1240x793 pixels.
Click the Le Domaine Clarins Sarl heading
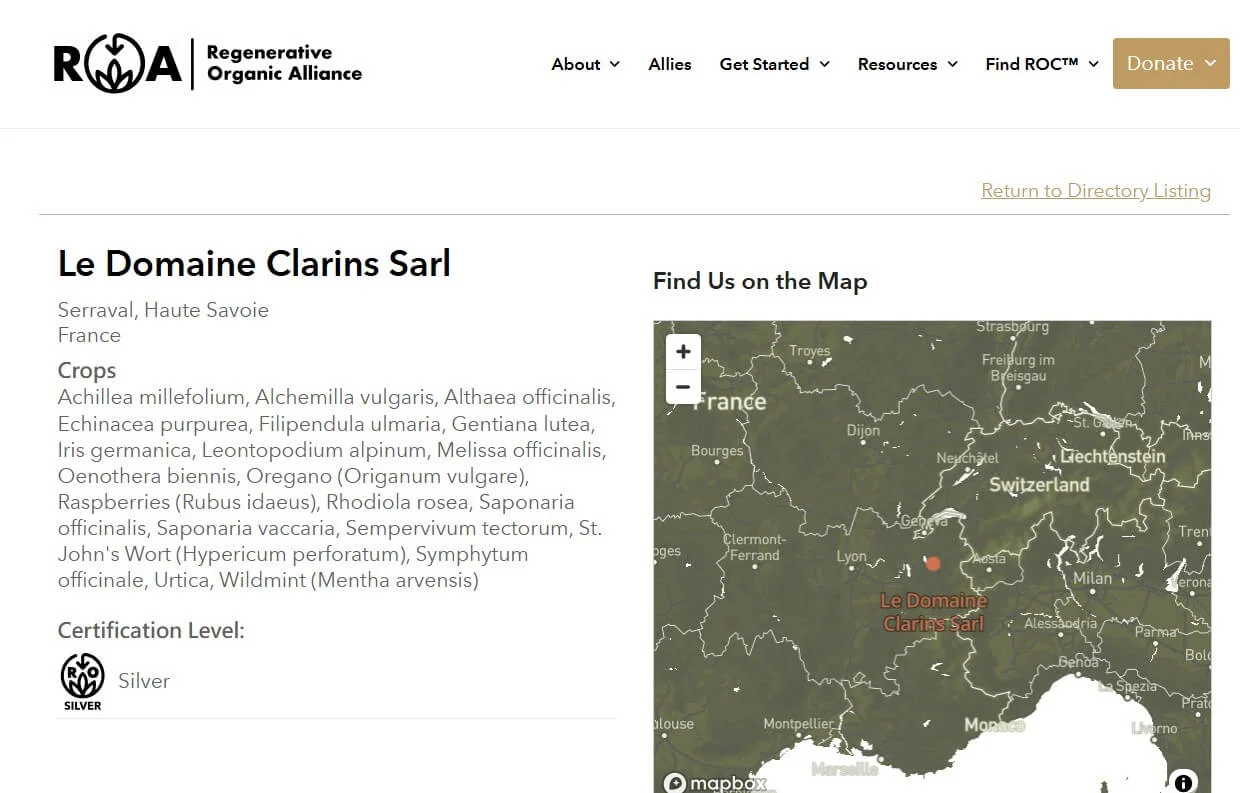[x=254, y=263]
